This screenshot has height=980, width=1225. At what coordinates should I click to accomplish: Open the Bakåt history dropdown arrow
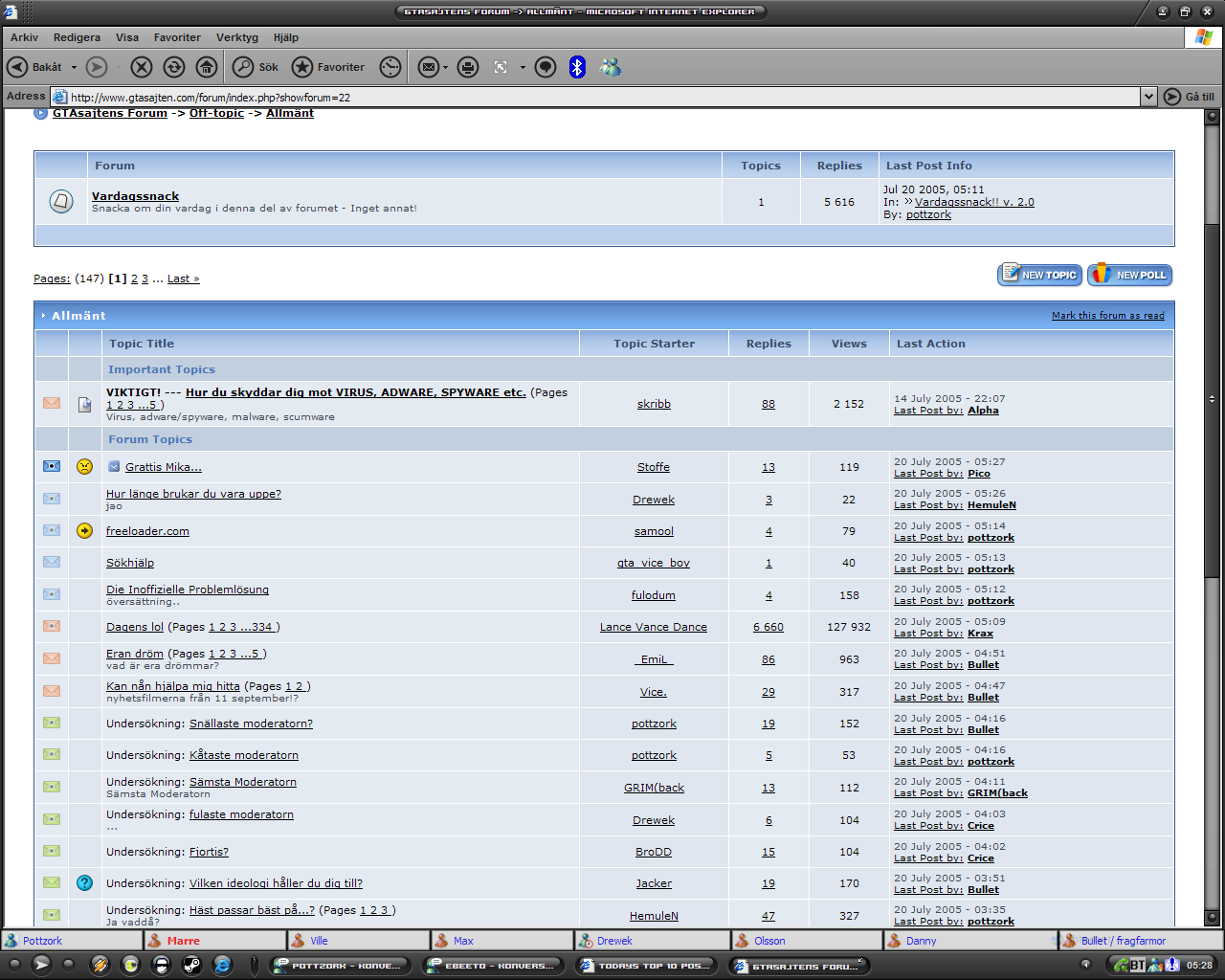coord(74,67)
